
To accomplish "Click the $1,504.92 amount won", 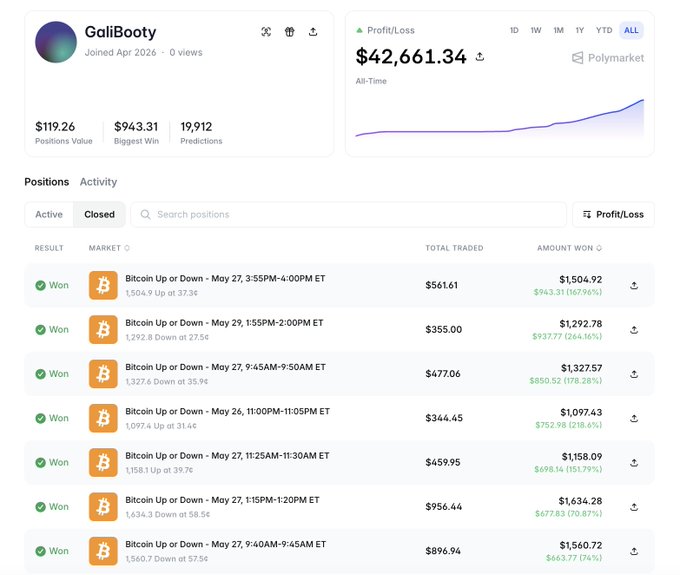I will pos(580,279).
